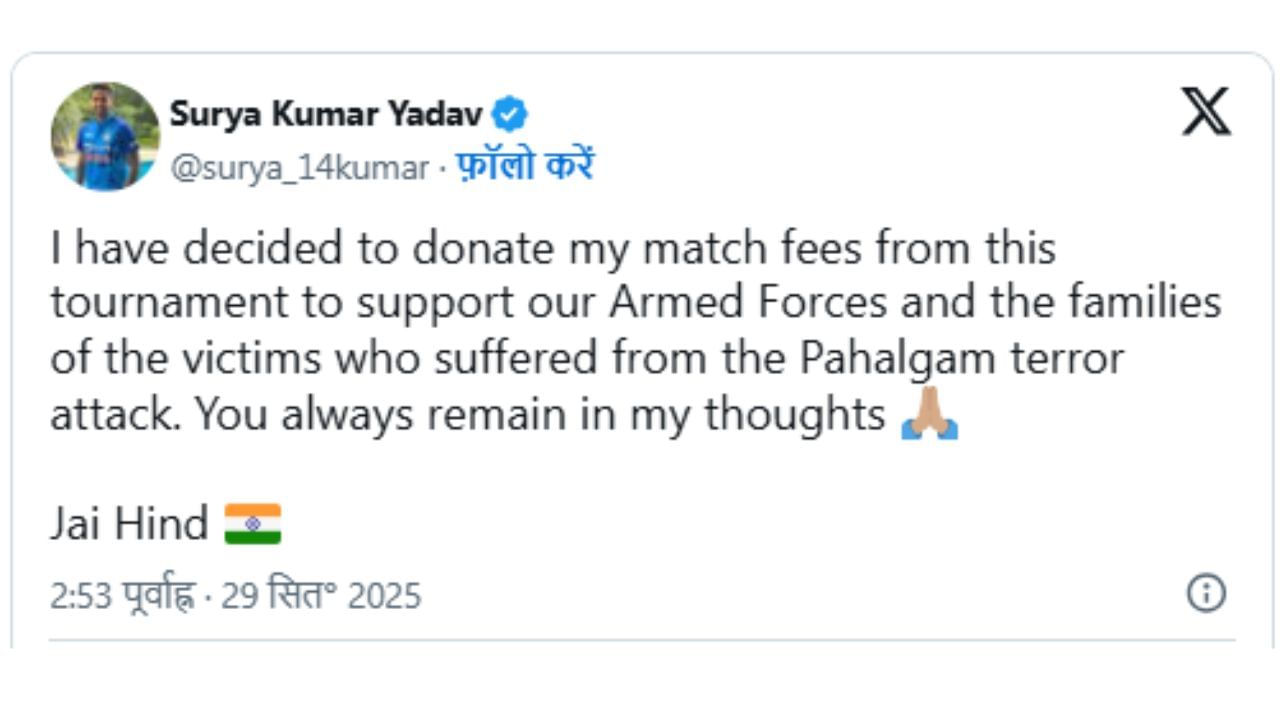The image size is (1280, 720).
Task: Open Surya Kumar Yadav's profile picture
Action: [105, 137]
